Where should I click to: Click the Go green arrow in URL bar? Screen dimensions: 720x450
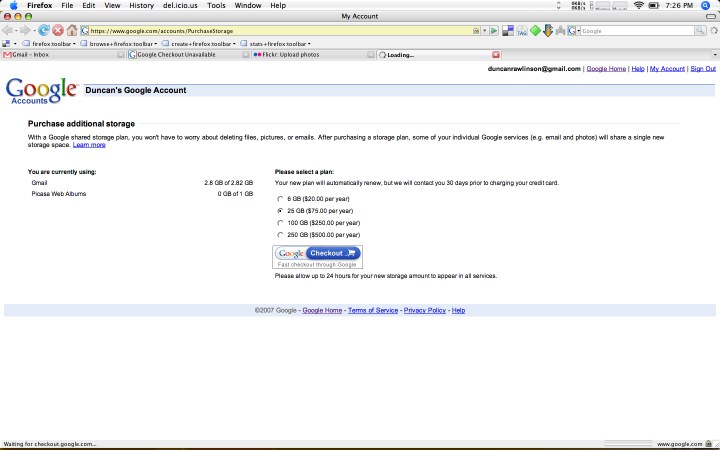point(494,31)
